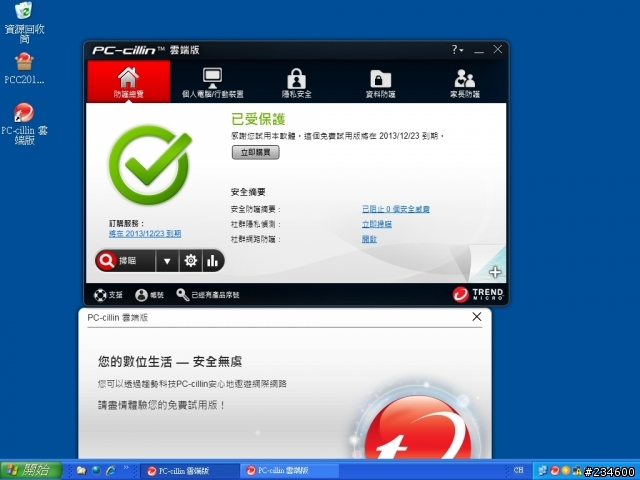The image size is (640, 480).
Task: Open settings gear icon
Action: (x=190, y=261)
